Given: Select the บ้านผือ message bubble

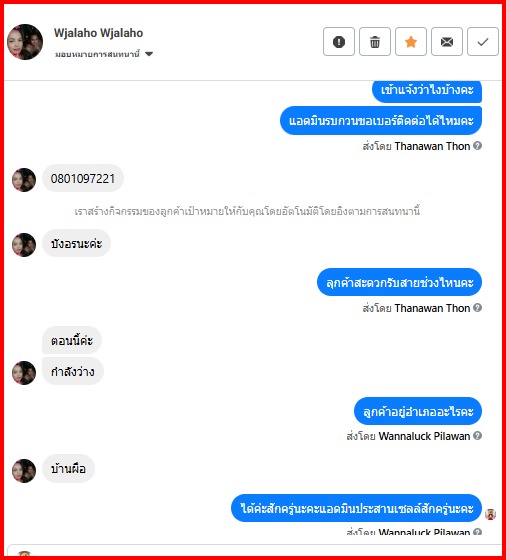Looking at the screenshot, I should (68, 469).
